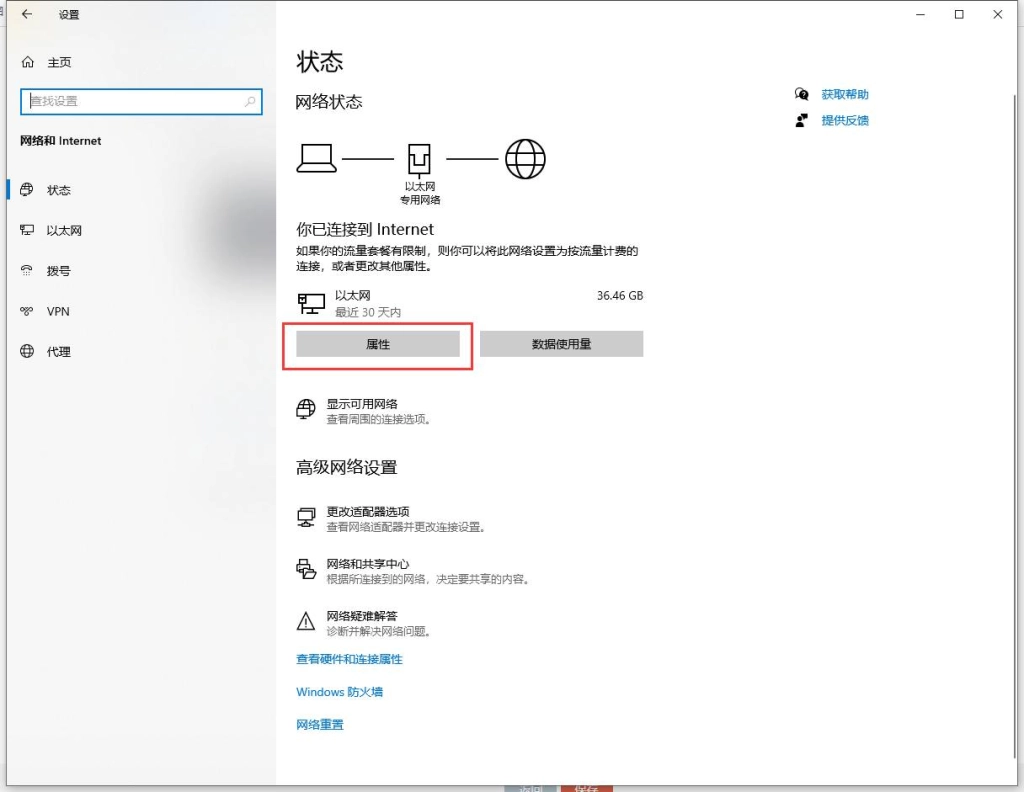Open 属性 button for Ethernet

[378, 344]
